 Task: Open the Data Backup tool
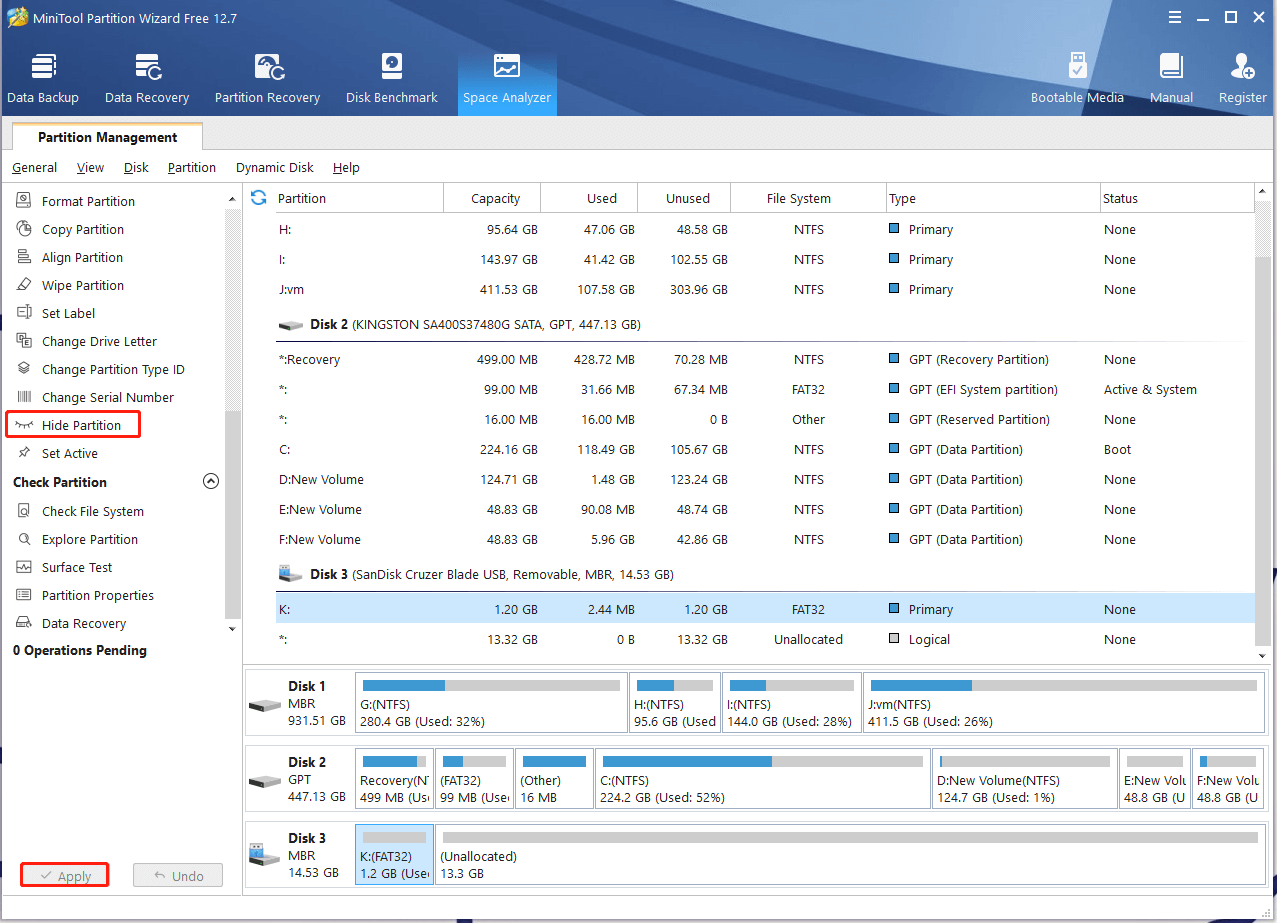[x=43, y=79]
